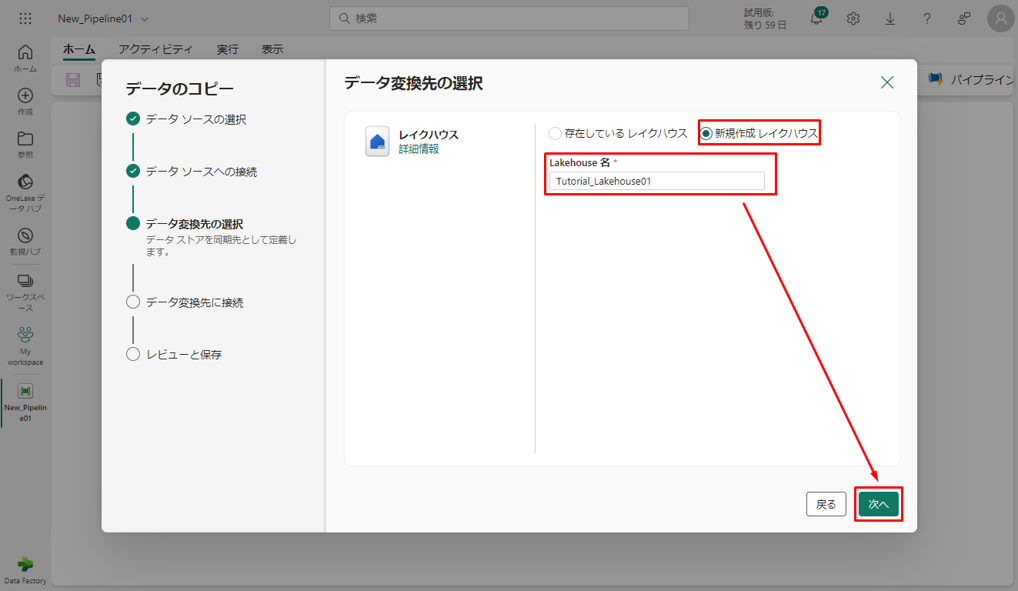Viewport: 1018px width, 591px height.
Task: Select New_Pipeline01 item in the sidebar
Action: pos(25,403)
